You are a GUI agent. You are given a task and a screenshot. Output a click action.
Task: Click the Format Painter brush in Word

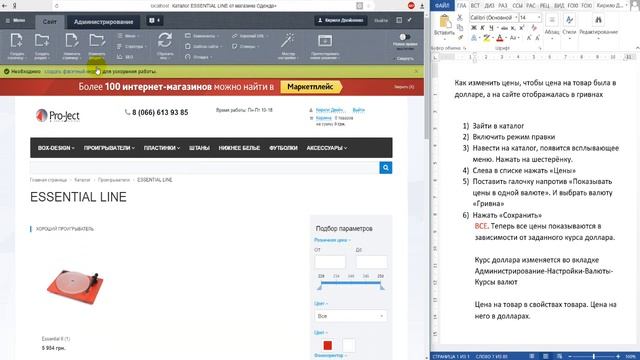coord(460,38)
